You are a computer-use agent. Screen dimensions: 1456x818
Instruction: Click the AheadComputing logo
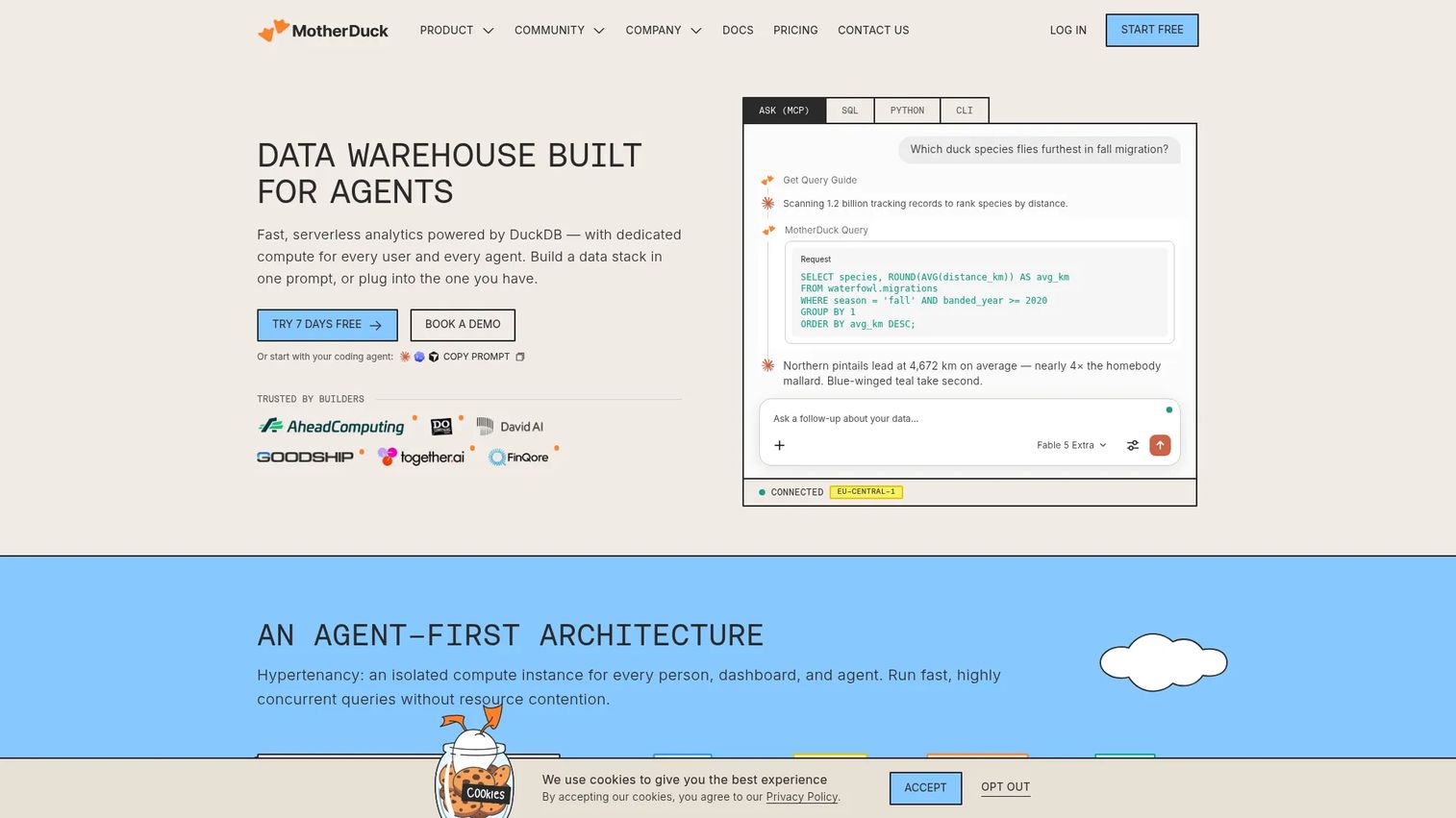pos(332,426)
